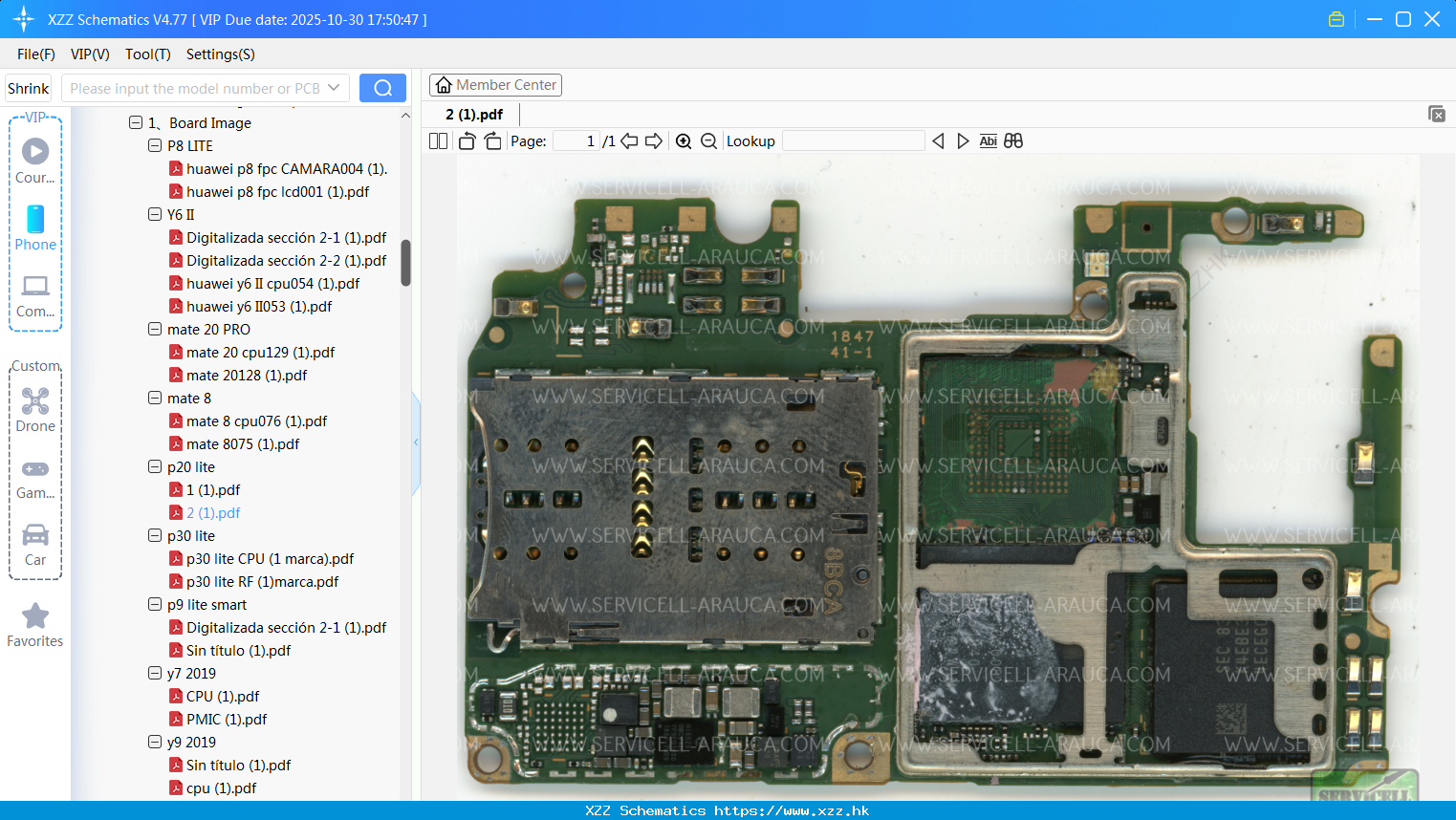The image size is (1456, 820).
Task: Open 1 (1).pdf under p20 lite
Action: (x=212, y=489)
